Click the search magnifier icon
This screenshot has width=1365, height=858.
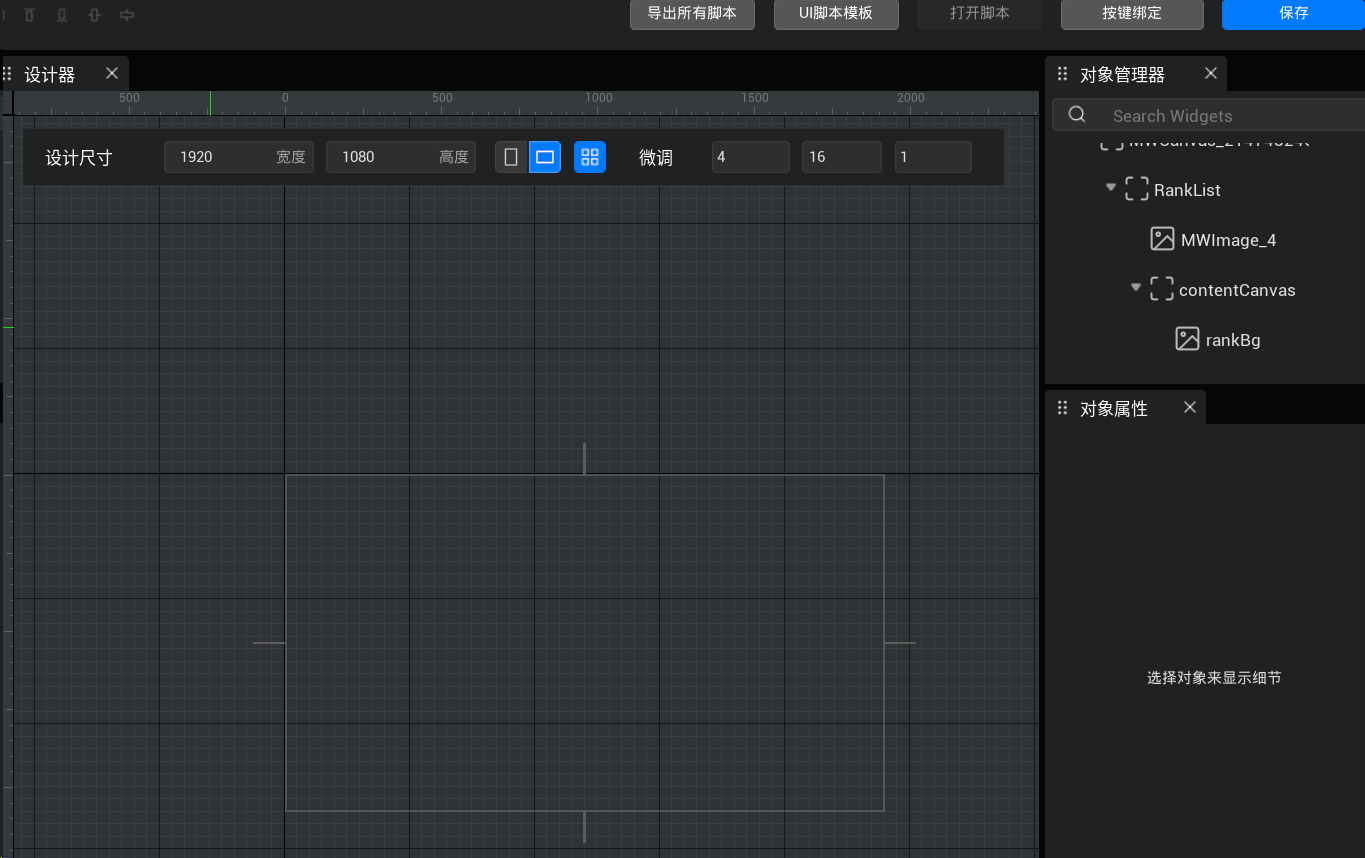click(1077, 115)
